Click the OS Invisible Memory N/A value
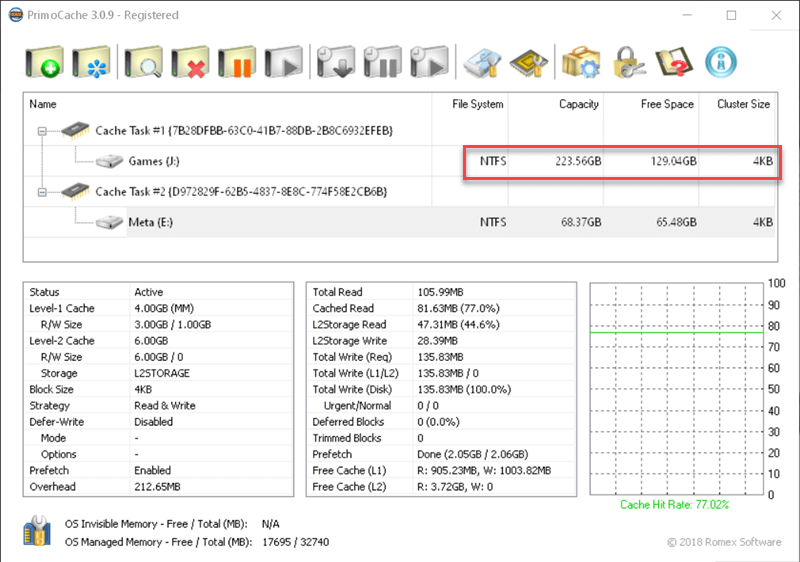800x562 pixels. pyautogui.click(x=270, y=524)
